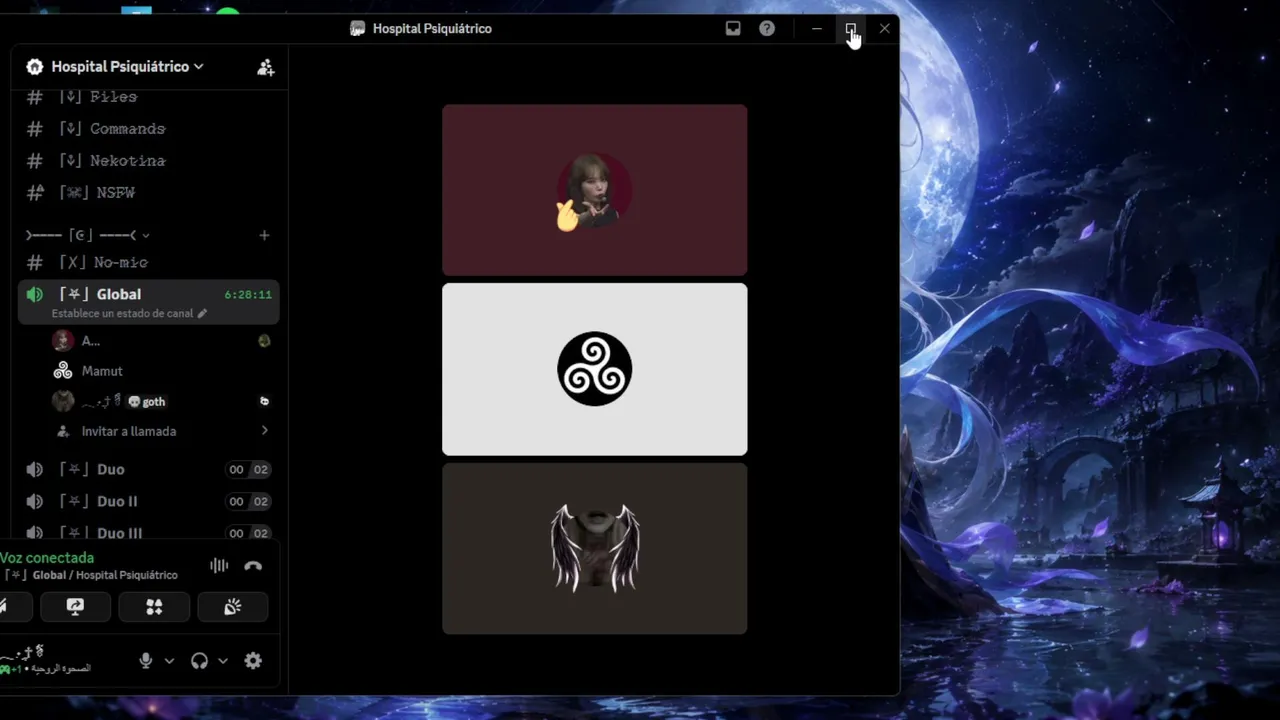
Task: Select the goth-tagged user in voice list
Action: pyautogui.click(x=160, y=401)
